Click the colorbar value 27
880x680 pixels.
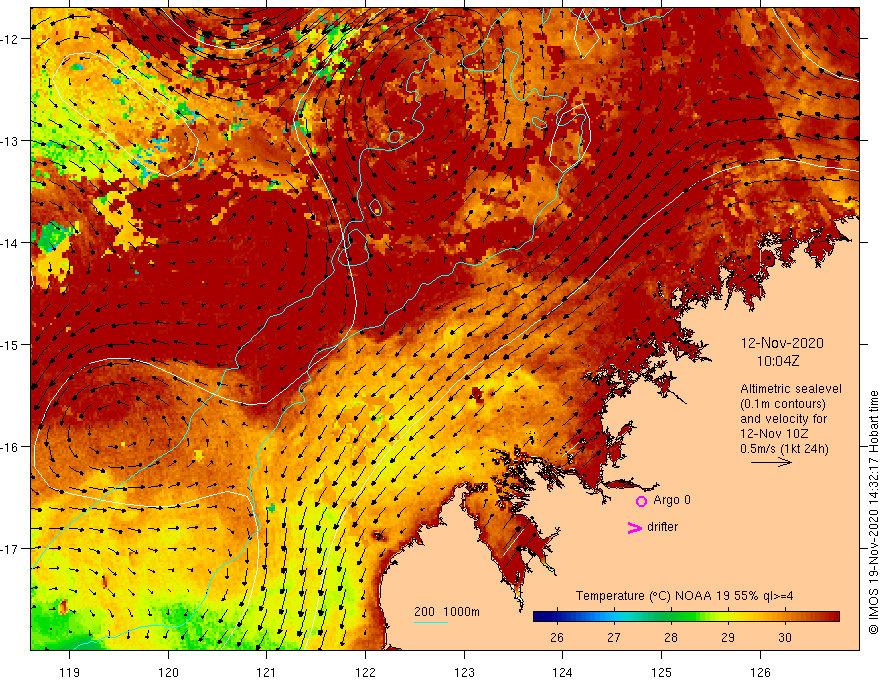click(x=613, y=637)
